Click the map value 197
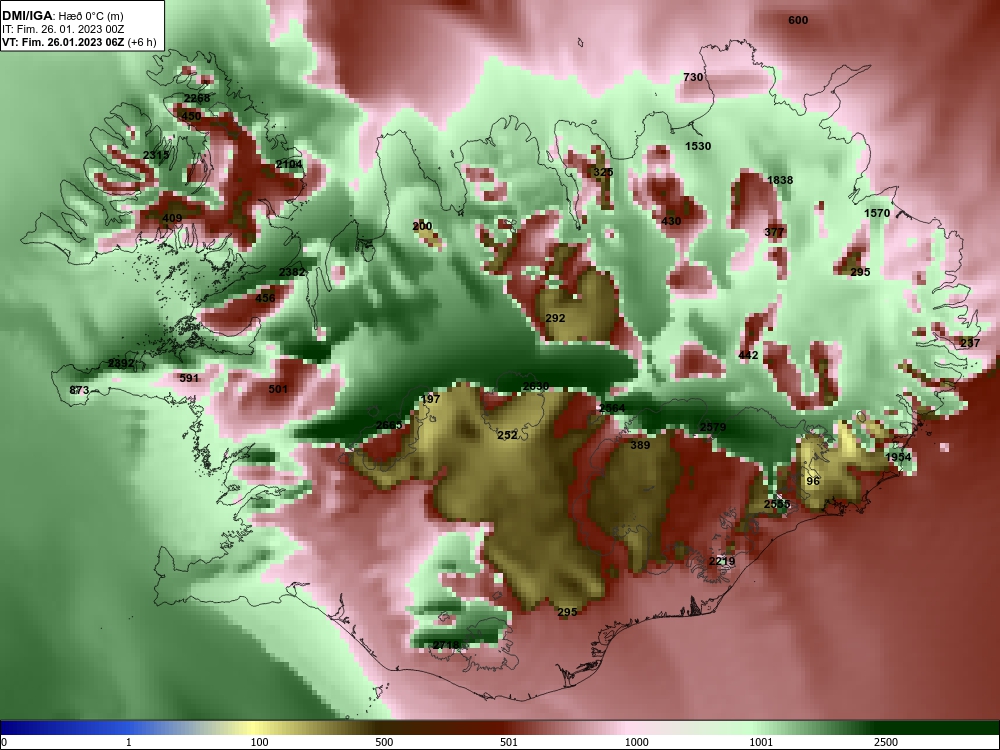Screen dimensions: 1000x750 430,399
